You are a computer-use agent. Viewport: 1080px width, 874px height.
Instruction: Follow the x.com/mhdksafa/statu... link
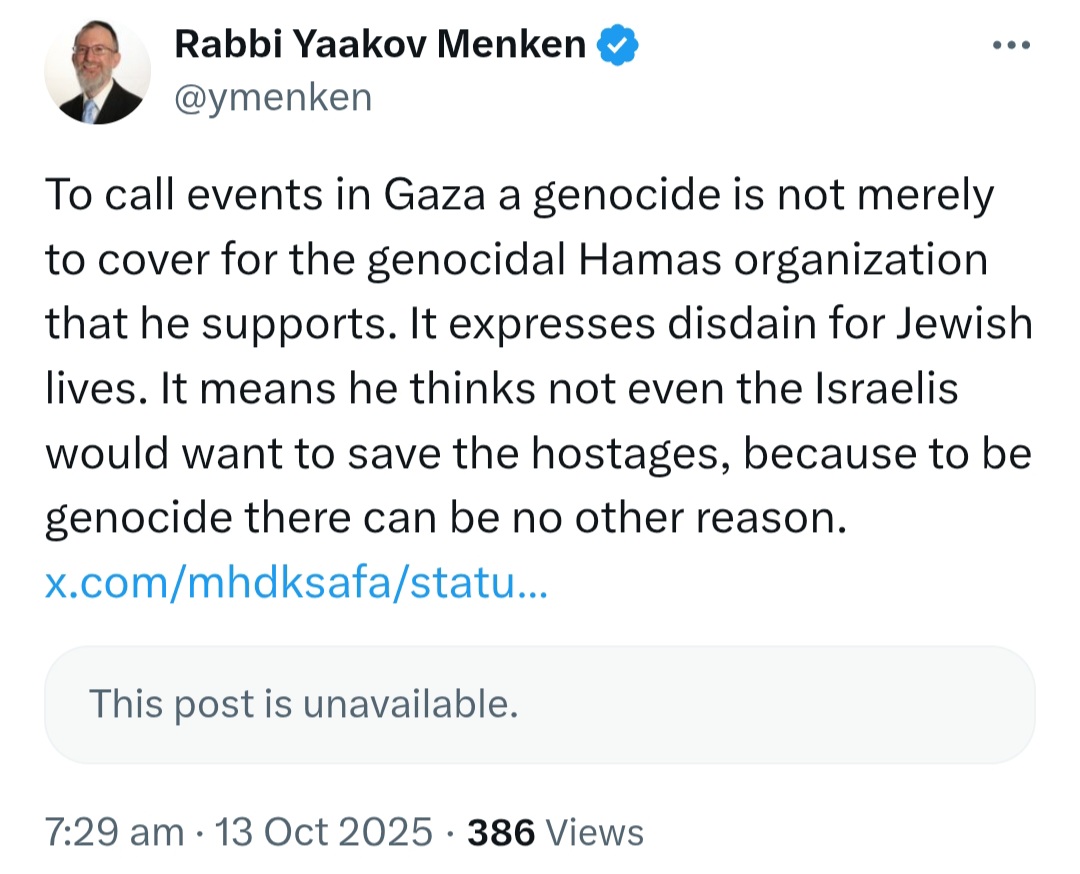pyautogui.click(x=296, y=584)
